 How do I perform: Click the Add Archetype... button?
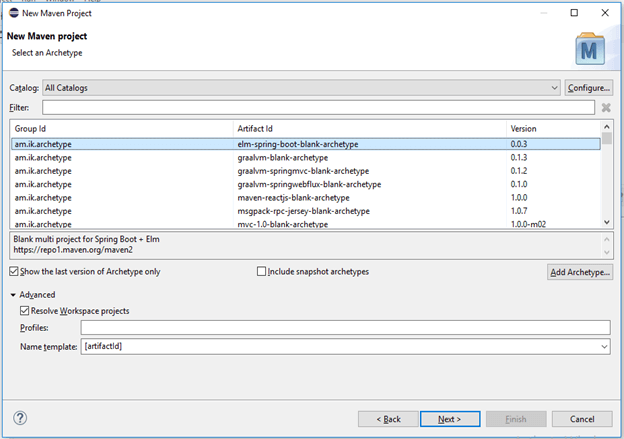click(580, 272)
